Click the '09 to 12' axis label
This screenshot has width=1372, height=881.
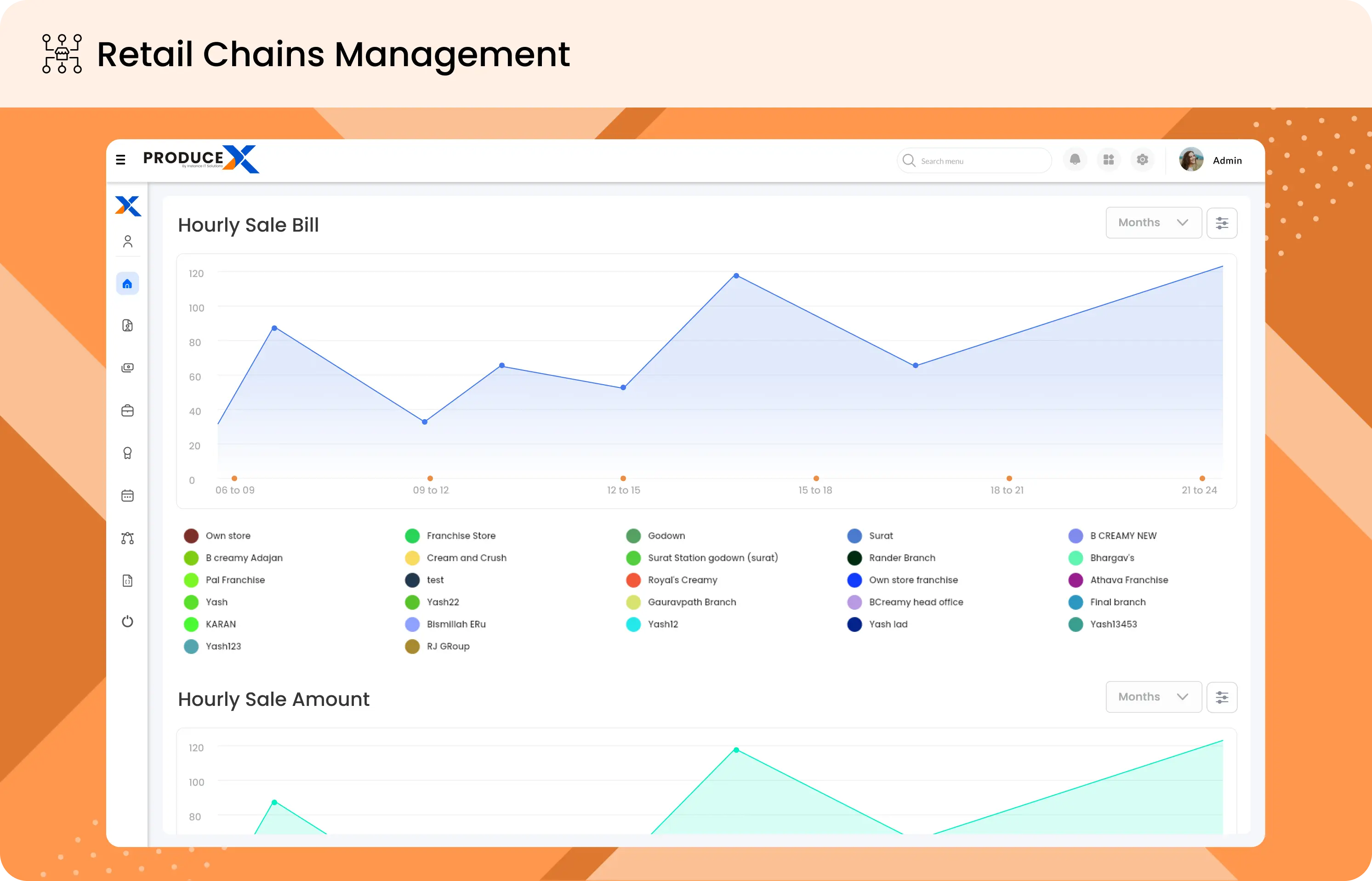click(x=431, y=490)
